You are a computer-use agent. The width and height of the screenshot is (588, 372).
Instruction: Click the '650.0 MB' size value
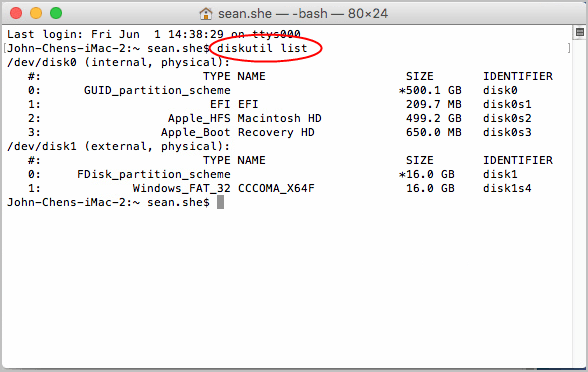point(434,132)
